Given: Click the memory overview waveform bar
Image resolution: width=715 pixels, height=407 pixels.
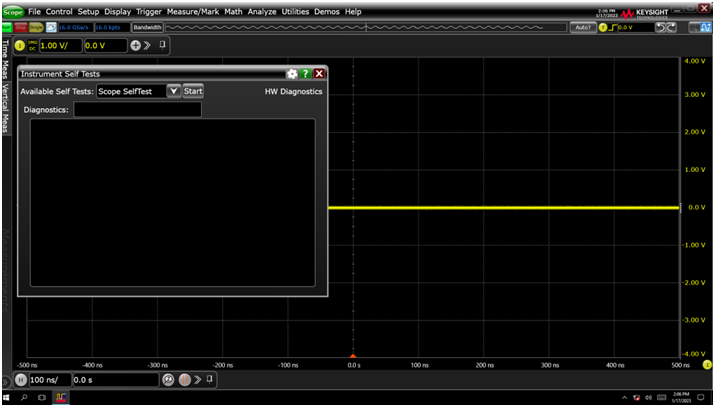Looking at the screenshot, I should pyautogui.click(x=366, y=27).
